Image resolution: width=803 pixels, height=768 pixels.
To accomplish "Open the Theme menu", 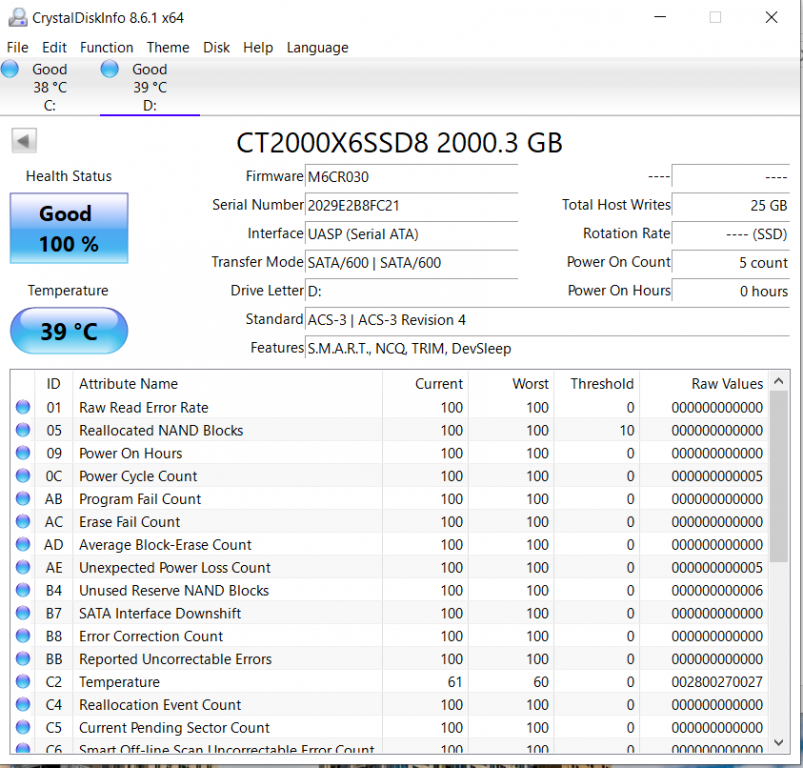I will pos(168,47).
